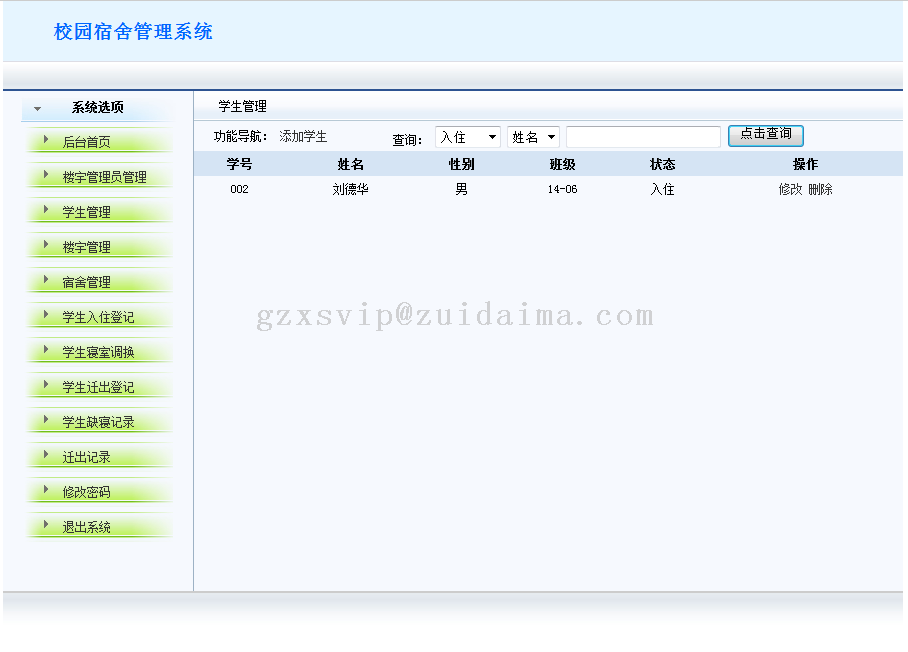
Task: Click the 班级 column header
Action: [562, 164]
